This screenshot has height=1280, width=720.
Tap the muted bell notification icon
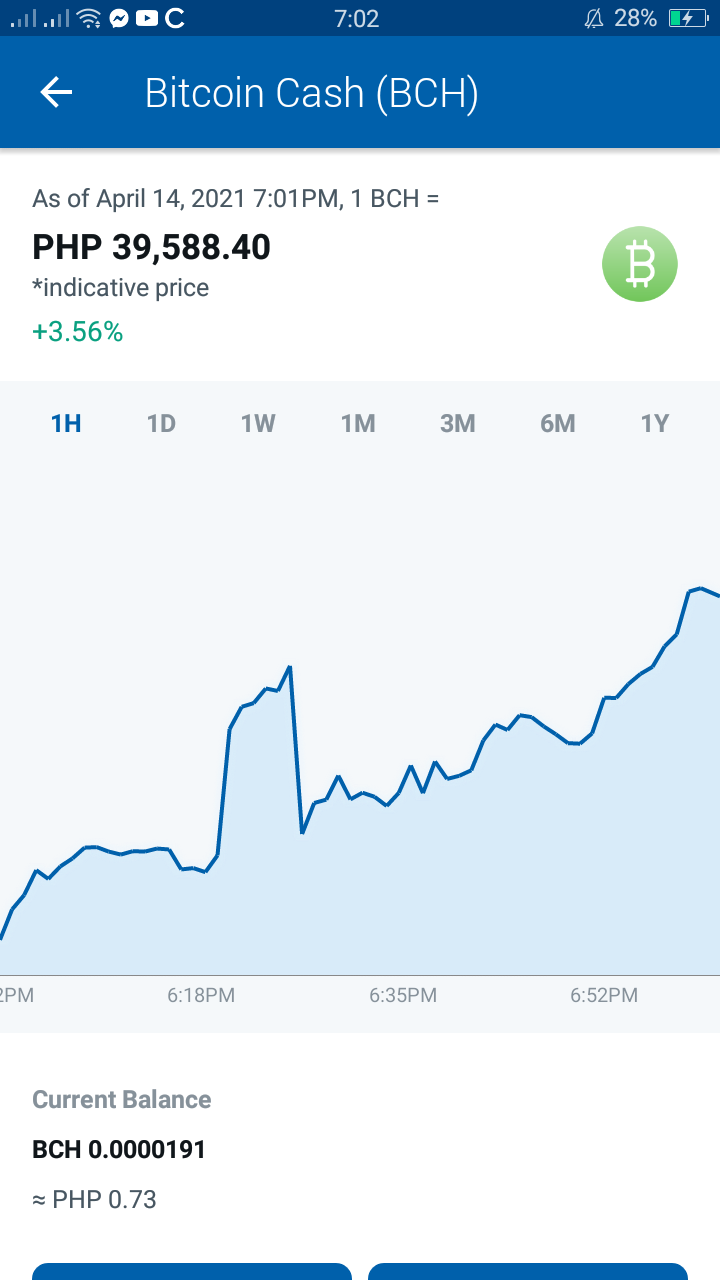click(x=594, y=18)
